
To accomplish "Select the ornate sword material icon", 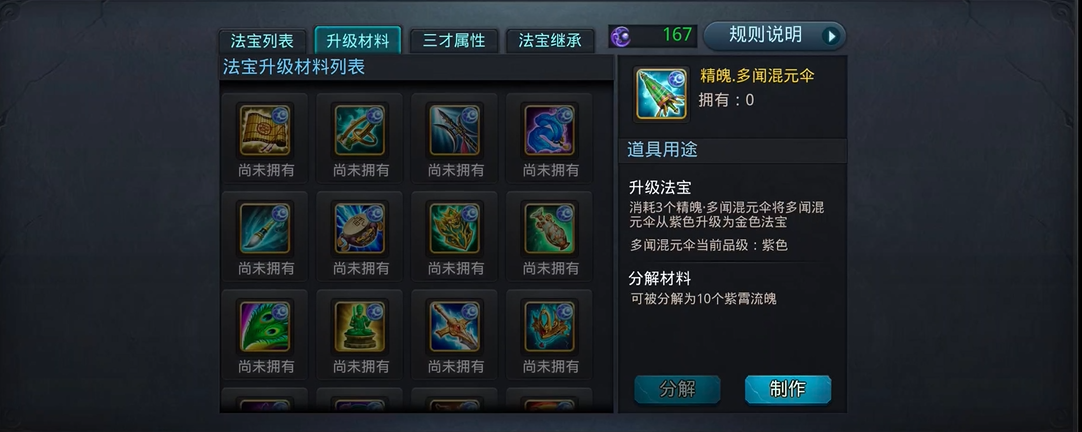I will pos(455,326).
